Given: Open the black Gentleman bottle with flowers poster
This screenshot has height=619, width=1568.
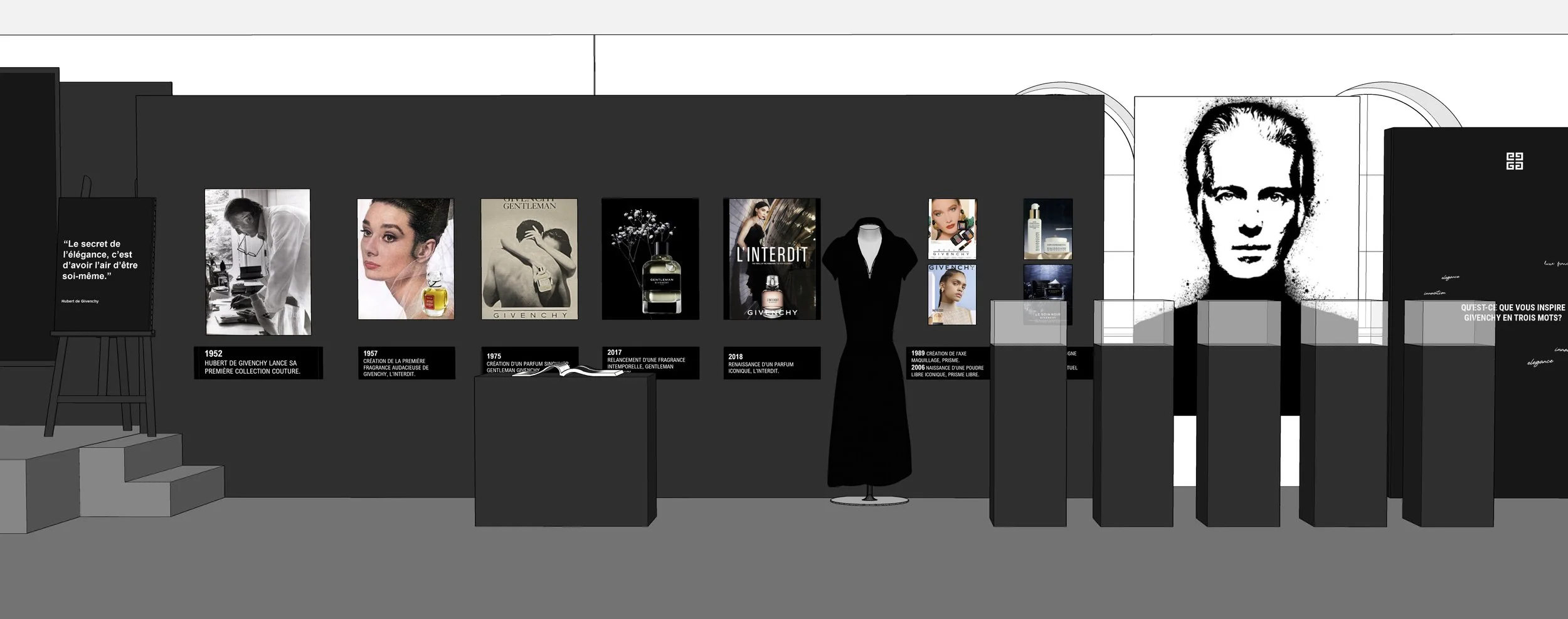Looking at the screenshot, I should pos(650,259).
